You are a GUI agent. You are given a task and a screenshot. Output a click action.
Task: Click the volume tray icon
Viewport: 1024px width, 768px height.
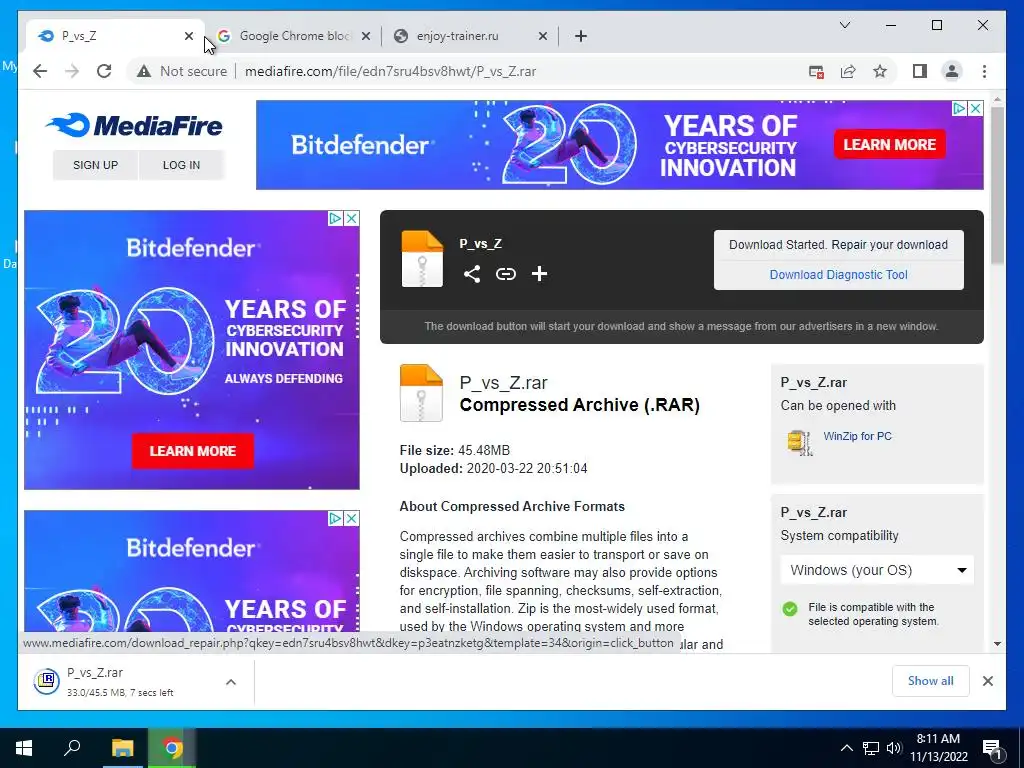coord(893,748)
